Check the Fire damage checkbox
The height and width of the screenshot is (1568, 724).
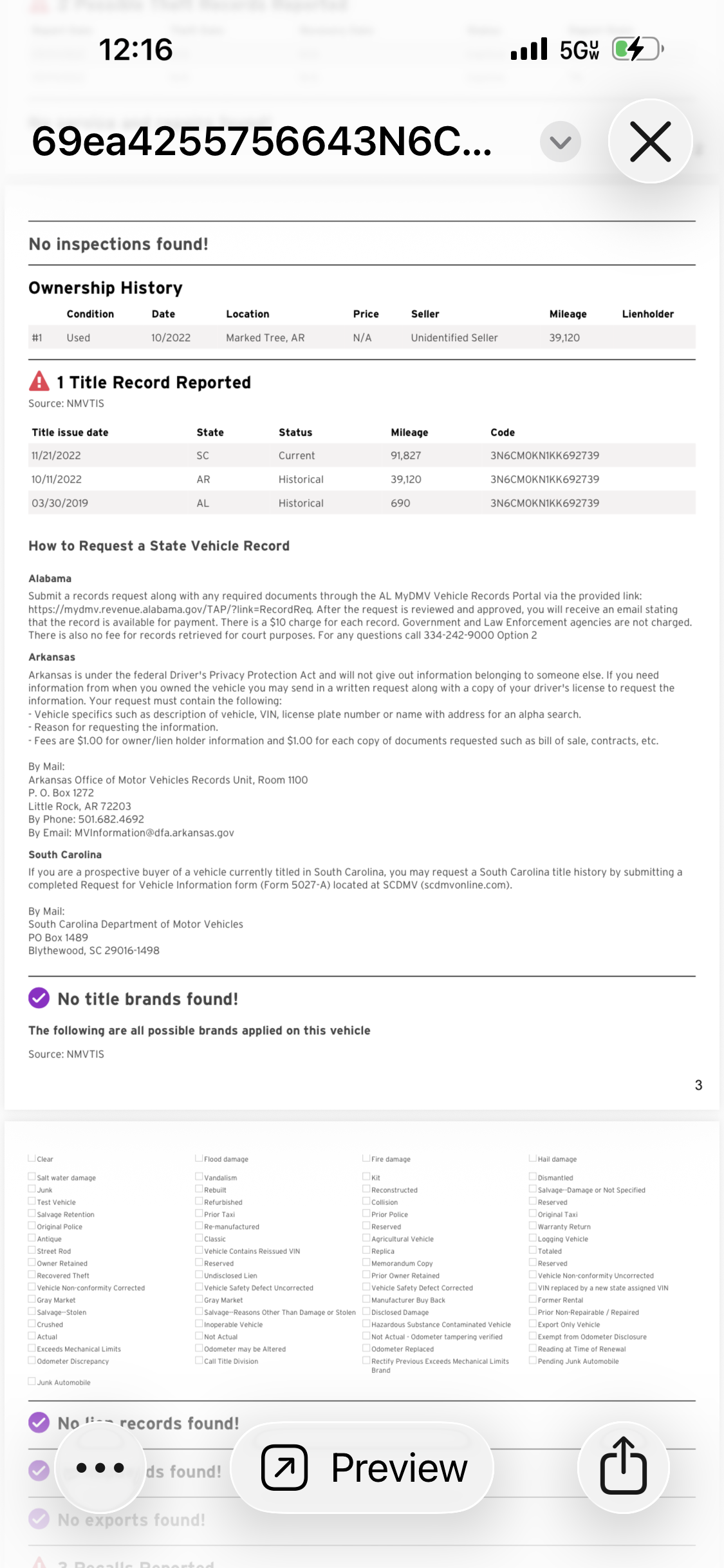[366, 1158]
